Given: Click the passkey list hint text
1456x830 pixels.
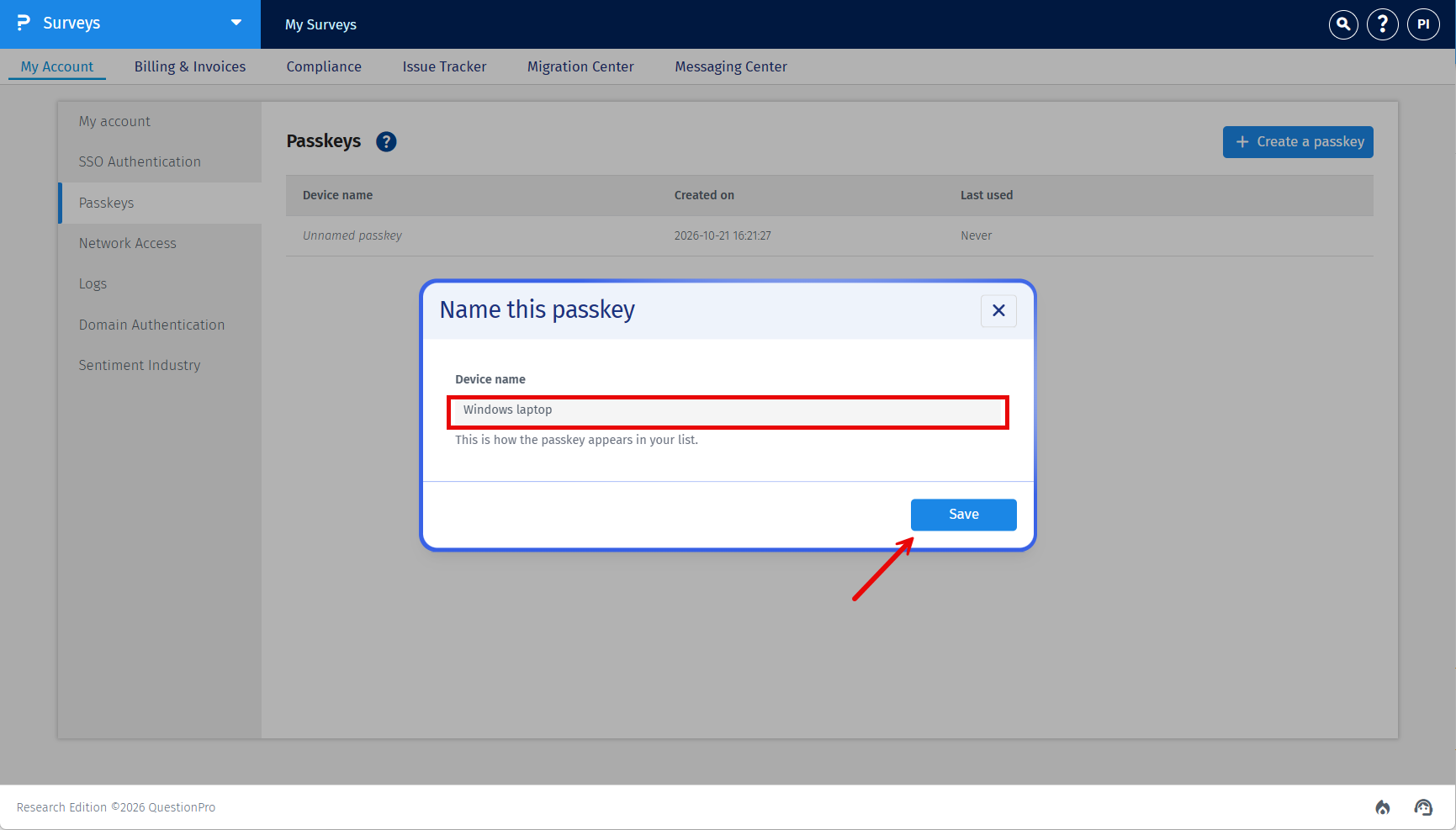Looking at the screenshot, I should pos(576,440).
